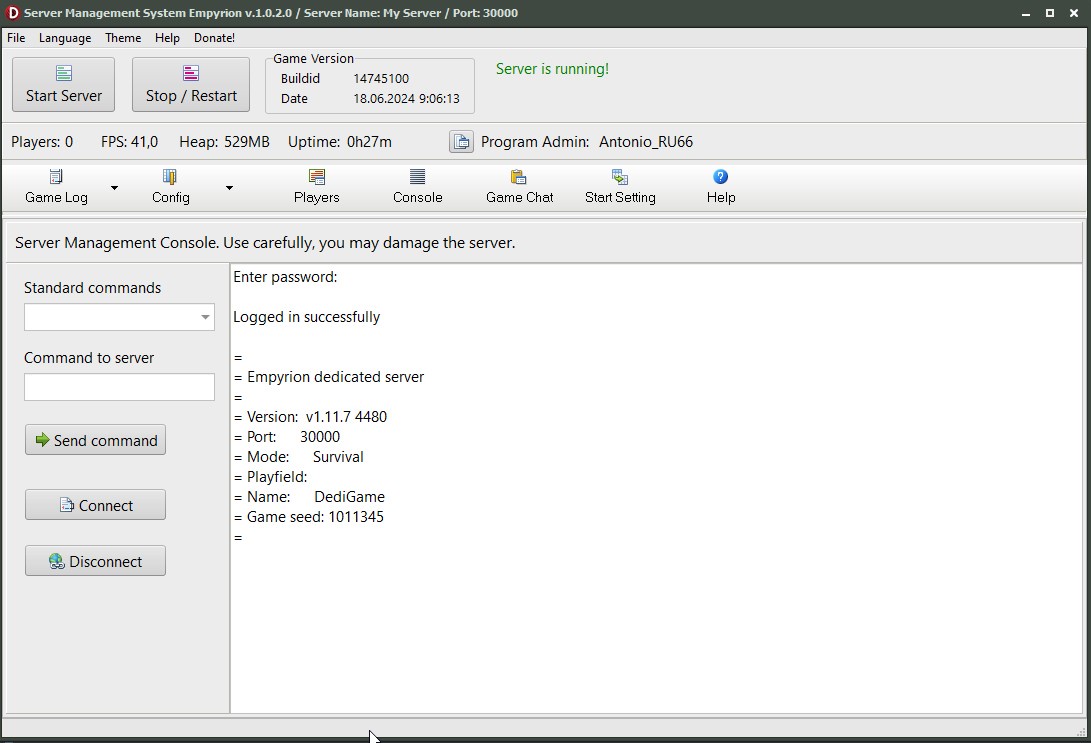Click the 'FPS: 41,0' status entry
The image size is (1091, 743).
click(x=129, y=142)
